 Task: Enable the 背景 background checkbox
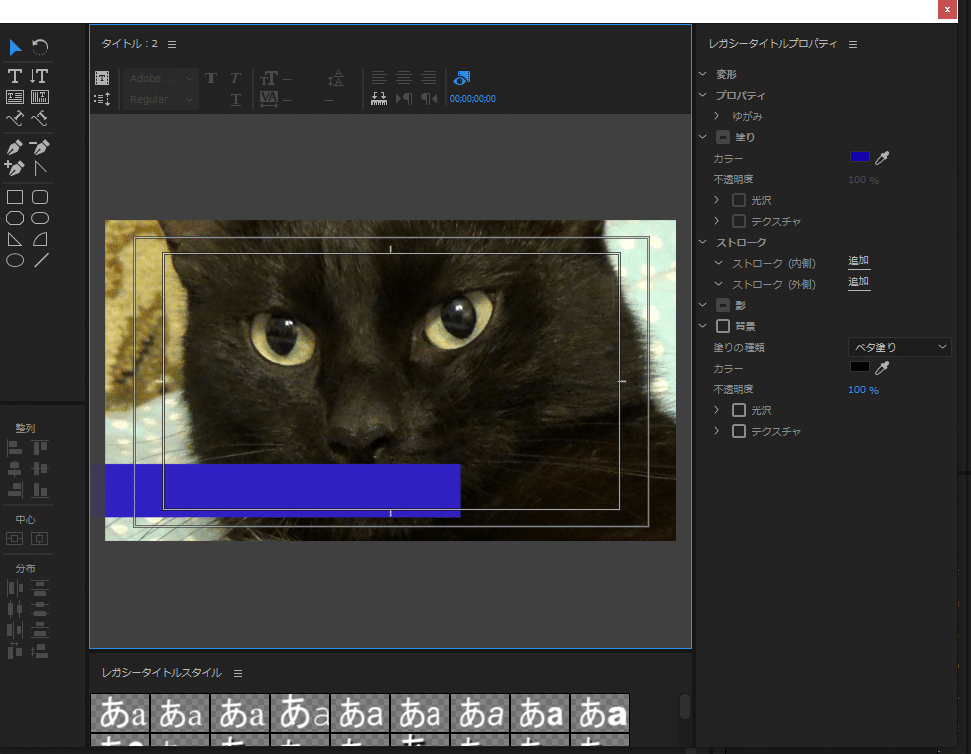(x=723, y=326)
